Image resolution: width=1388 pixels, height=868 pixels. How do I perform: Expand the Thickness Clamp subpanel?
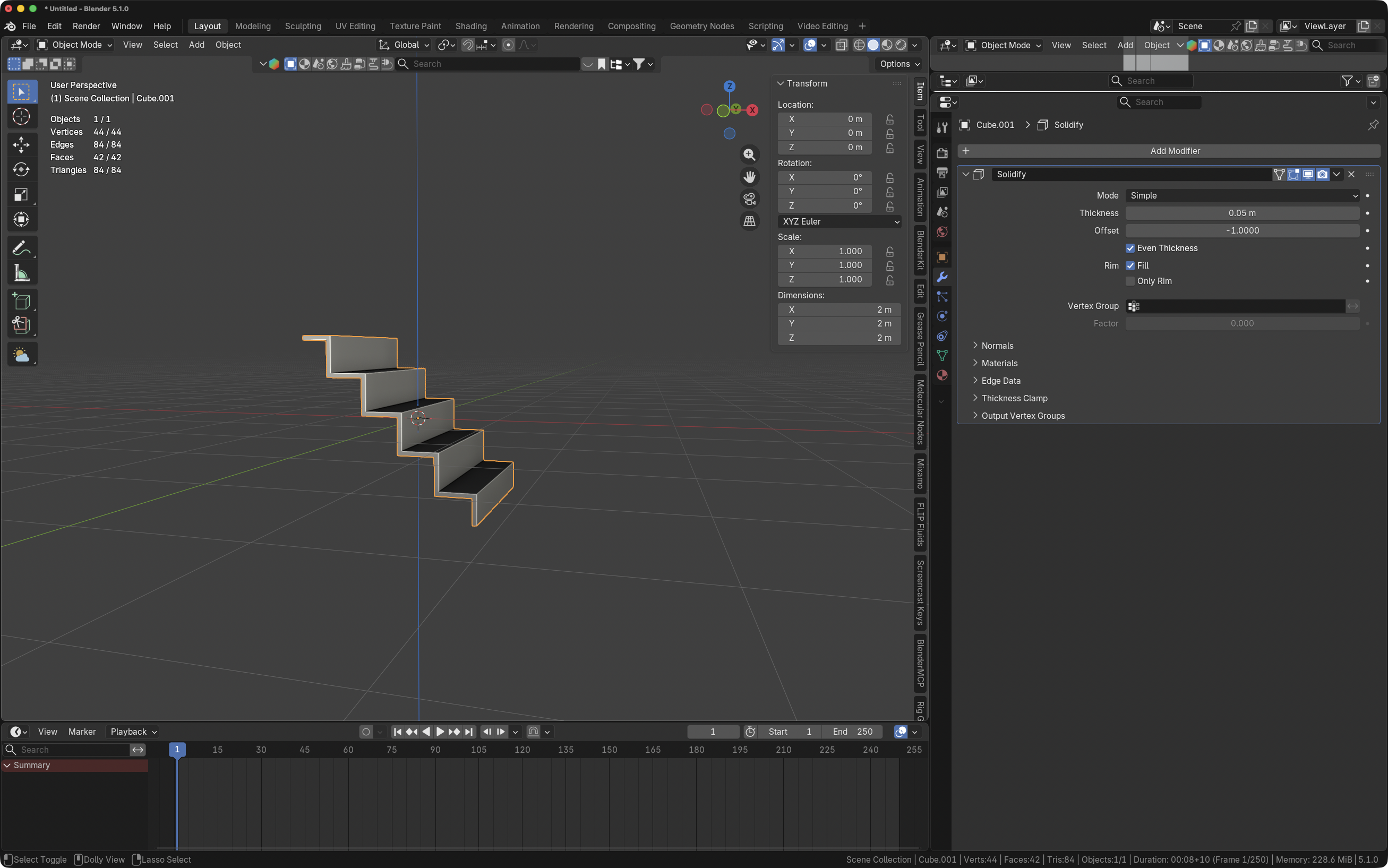(1014, 398)
